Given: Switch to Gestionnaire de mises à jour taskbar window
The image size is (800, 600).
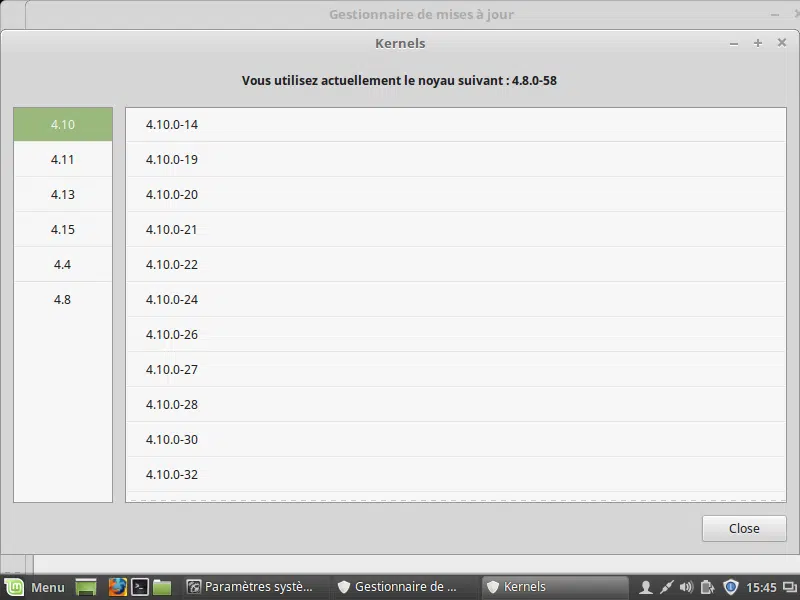Looking at the screenshot, I should tap(403, 587).
